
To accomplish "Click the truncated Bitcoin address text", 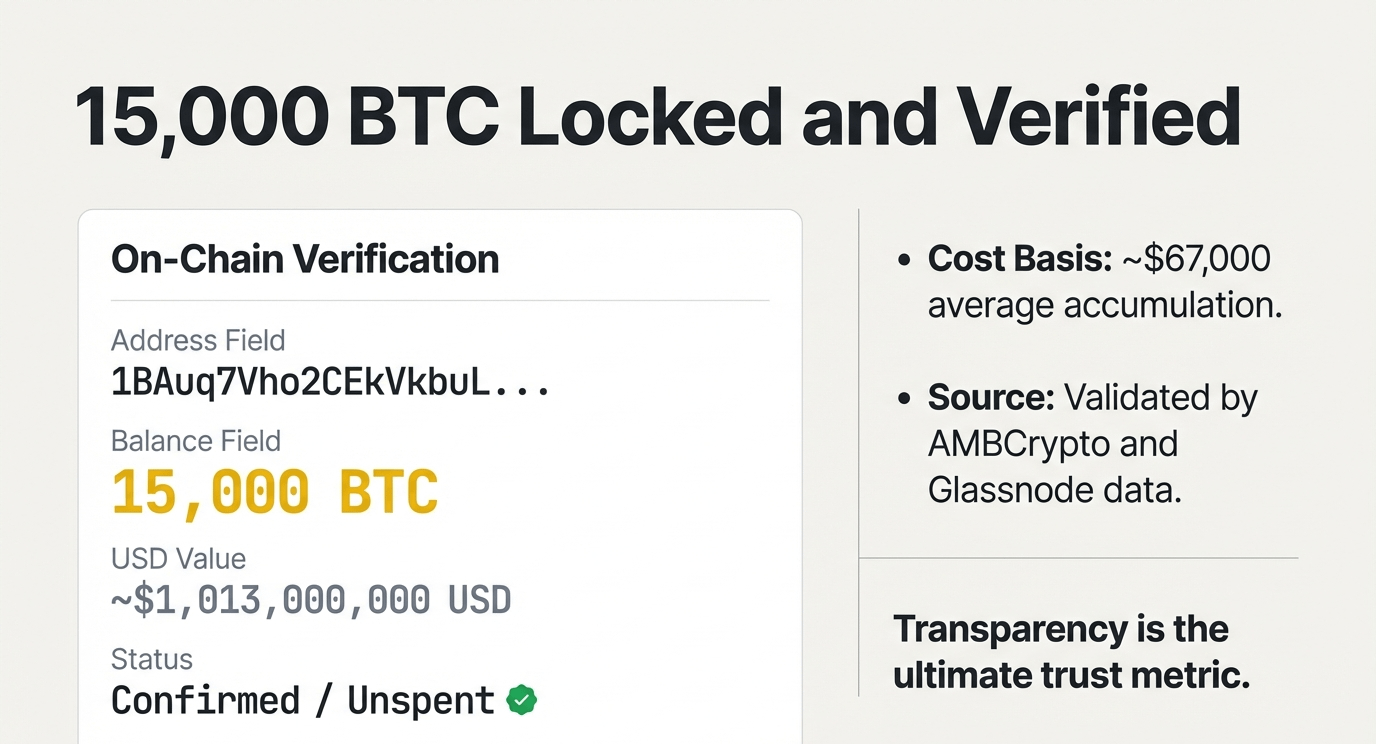I will click(330, 383).
